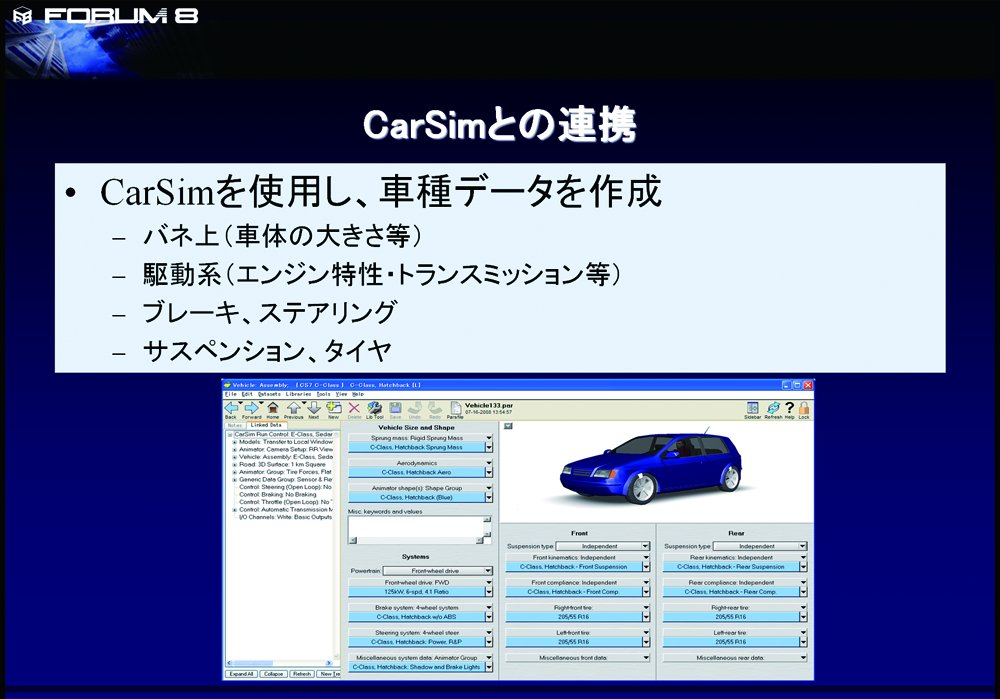This screenshot has height=699, width=1000.
Task: Open the Edit menu
Action: click(247, 394)
